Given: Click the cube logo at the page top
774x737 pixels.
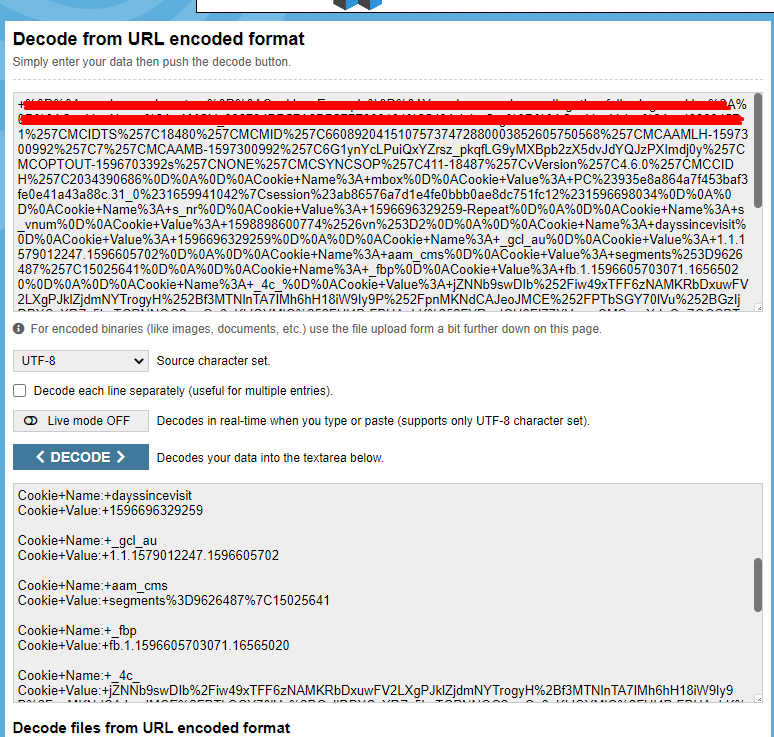Looking at the screenshot, I should click(x=357, y=5).
